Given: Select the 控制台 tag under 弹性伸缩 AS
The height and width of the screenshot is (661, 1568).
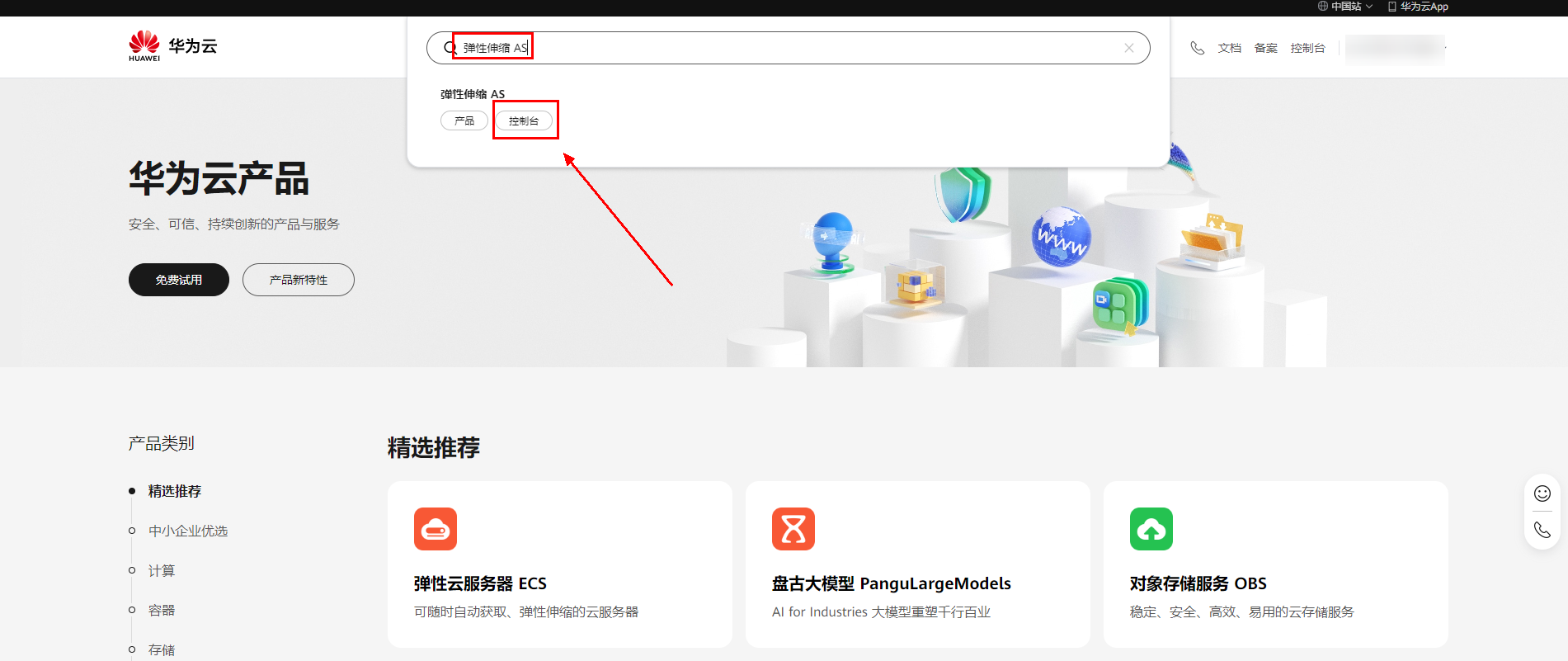Looking at the screenshot, I should click(524, 120).
